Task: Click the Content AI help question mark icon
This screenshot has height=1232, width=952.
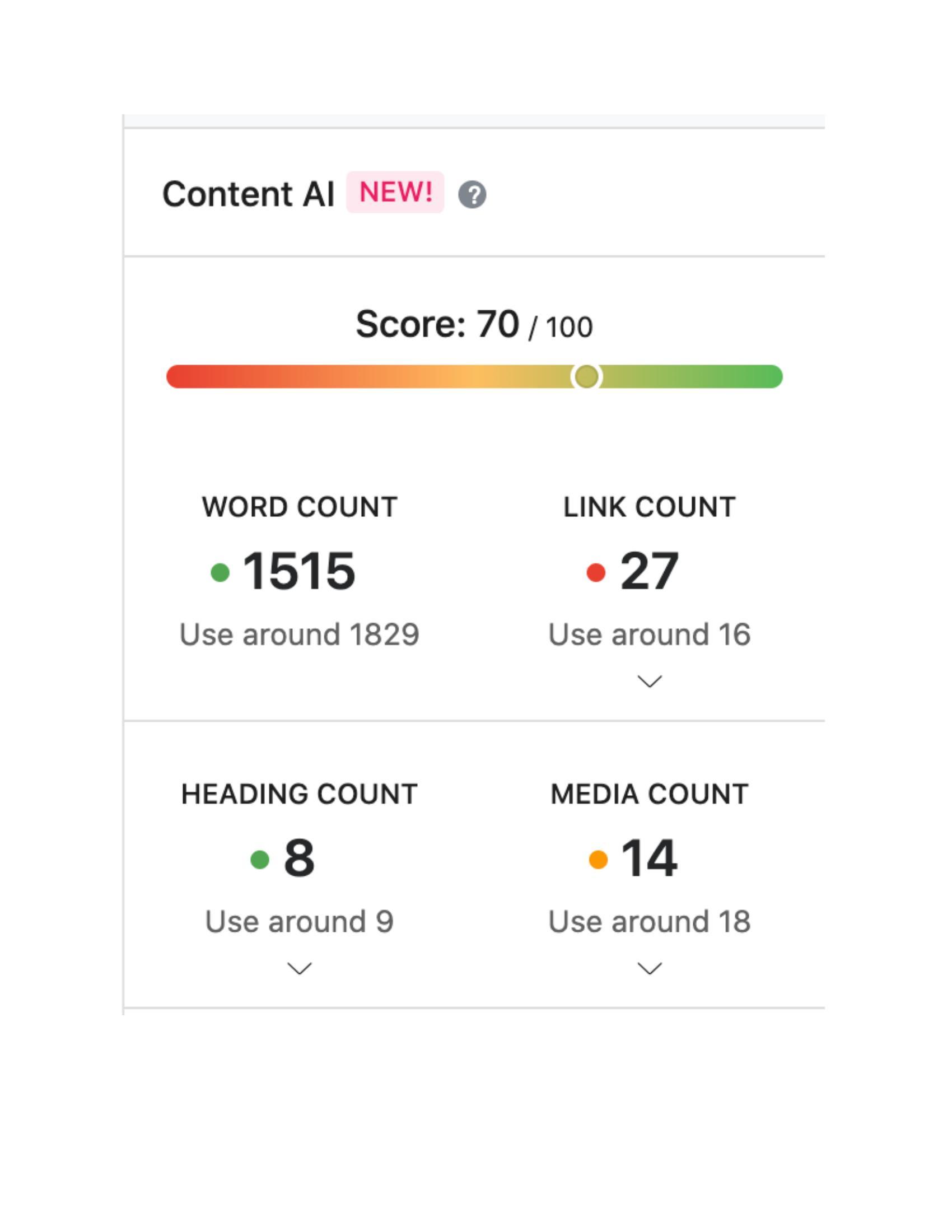Action: pyautogui.click(x=472, y=195)
